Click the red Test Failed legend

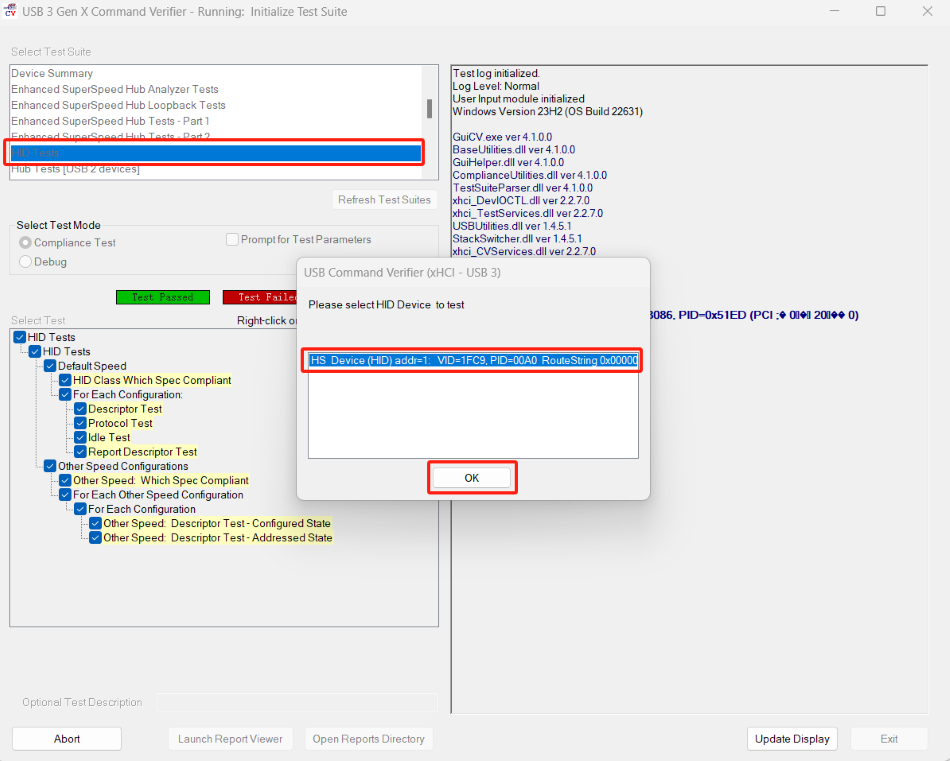261,297
